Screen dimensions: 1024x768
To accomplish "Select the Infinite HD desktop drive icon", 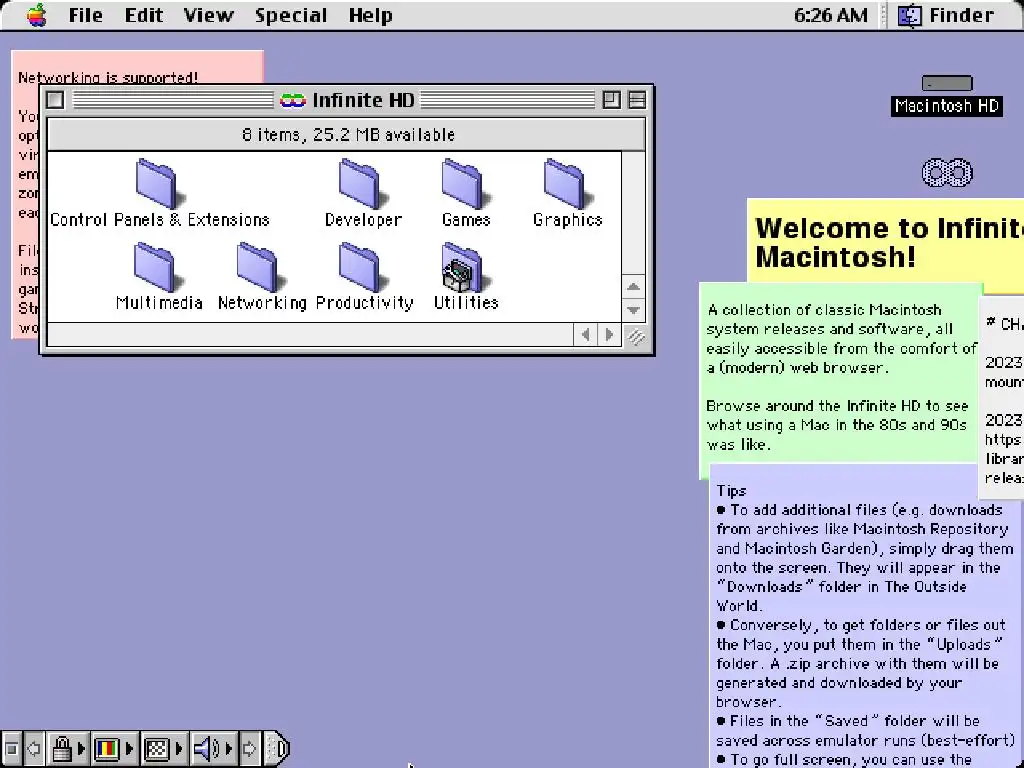I will point(947,172).
